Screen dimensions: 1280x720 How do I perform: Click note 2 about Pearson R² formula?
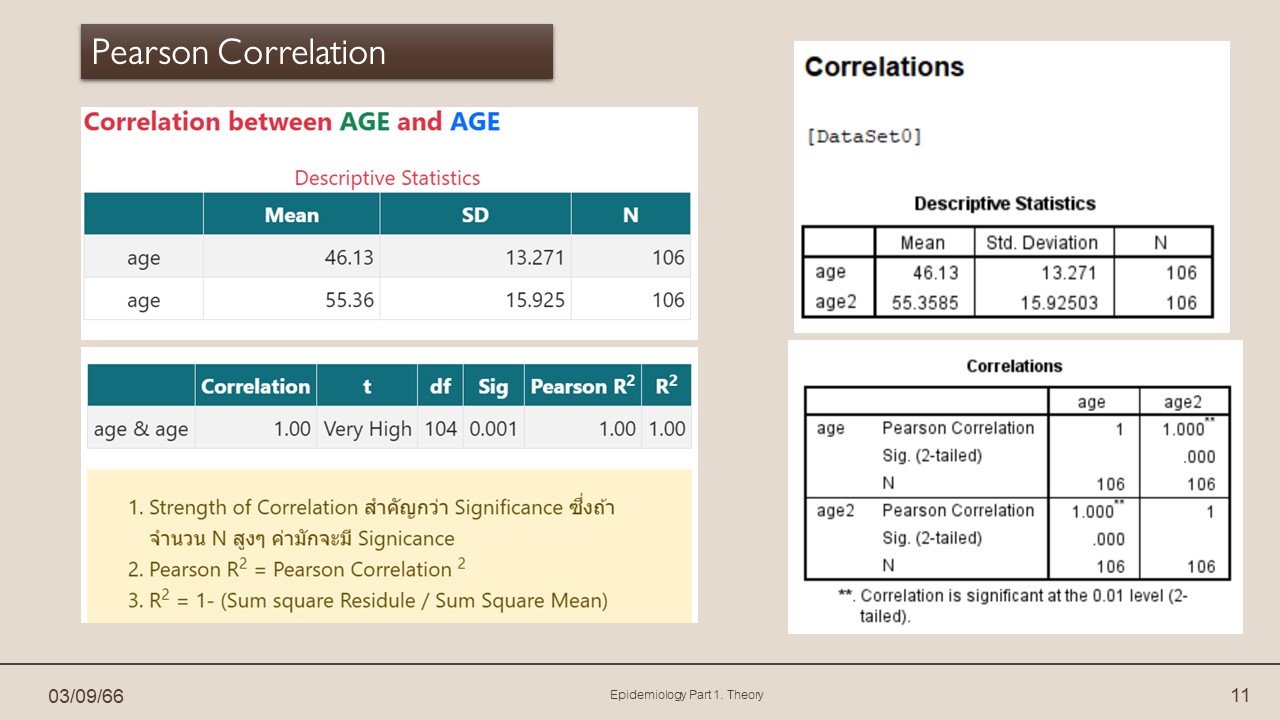coord(297,569)
